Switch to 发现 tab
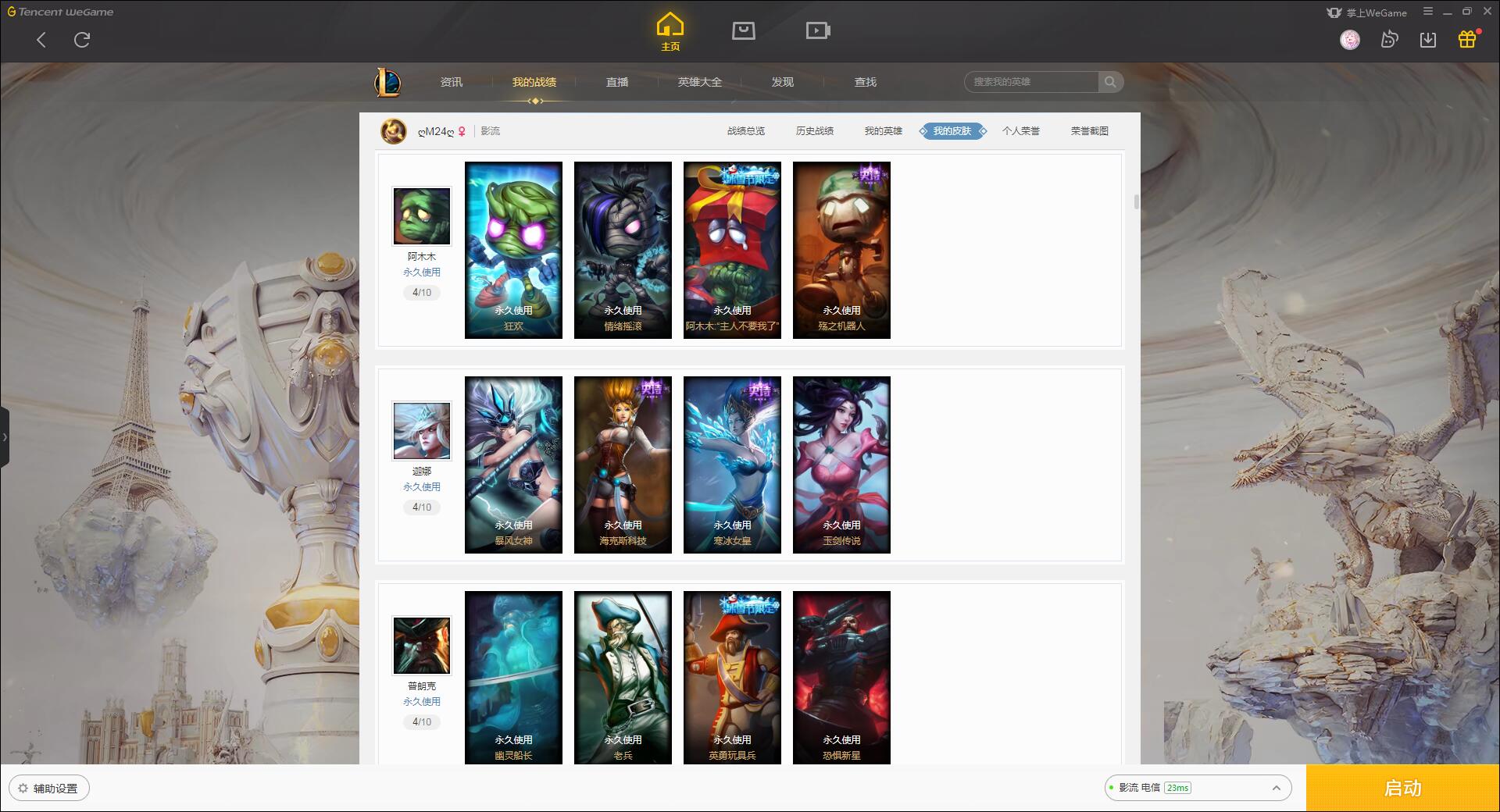The width and height of the screenshot is (1500, 812). pos(783,82)
